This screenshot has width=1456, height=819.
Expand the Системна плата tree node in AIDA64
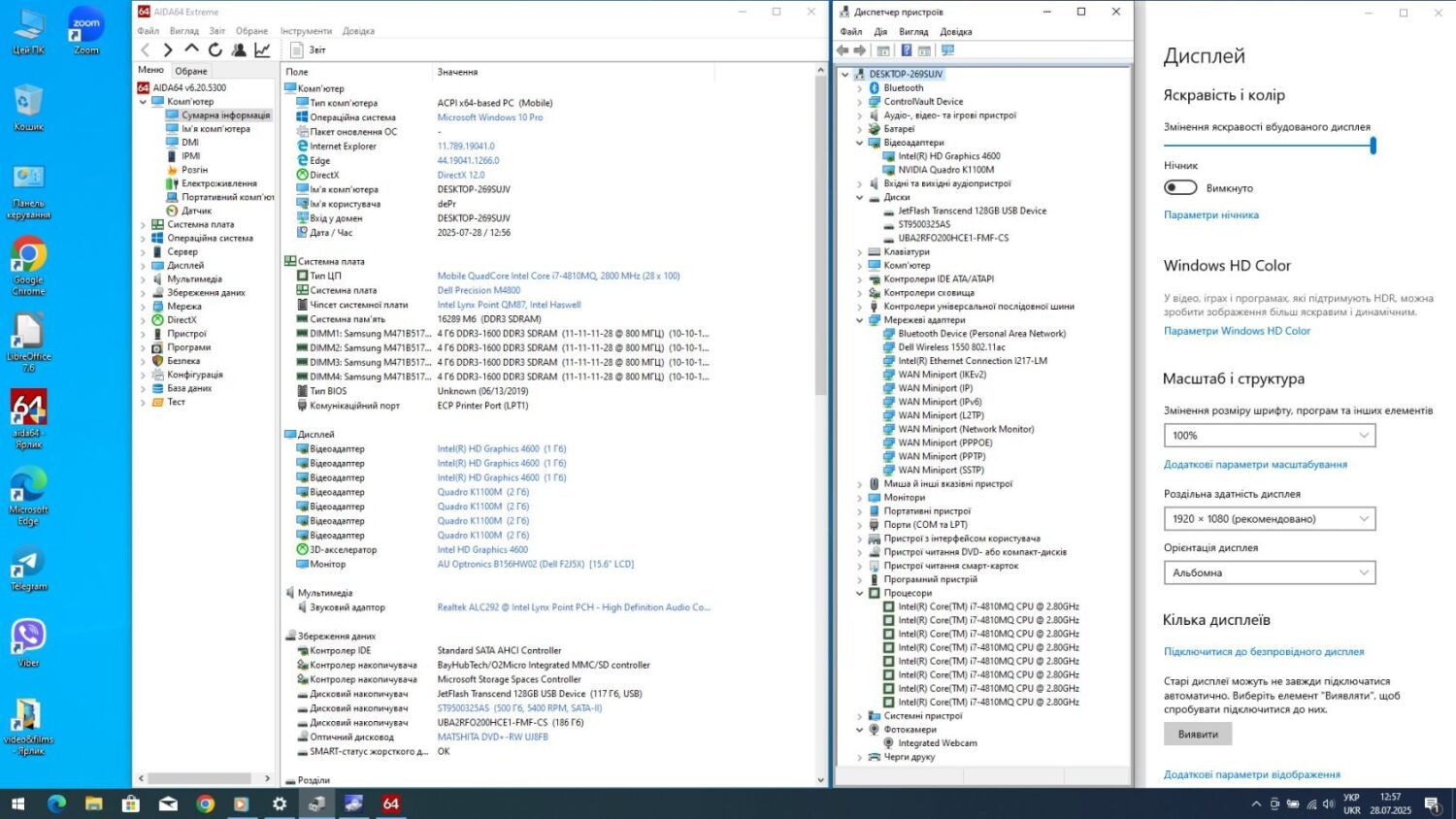(143, 224)
